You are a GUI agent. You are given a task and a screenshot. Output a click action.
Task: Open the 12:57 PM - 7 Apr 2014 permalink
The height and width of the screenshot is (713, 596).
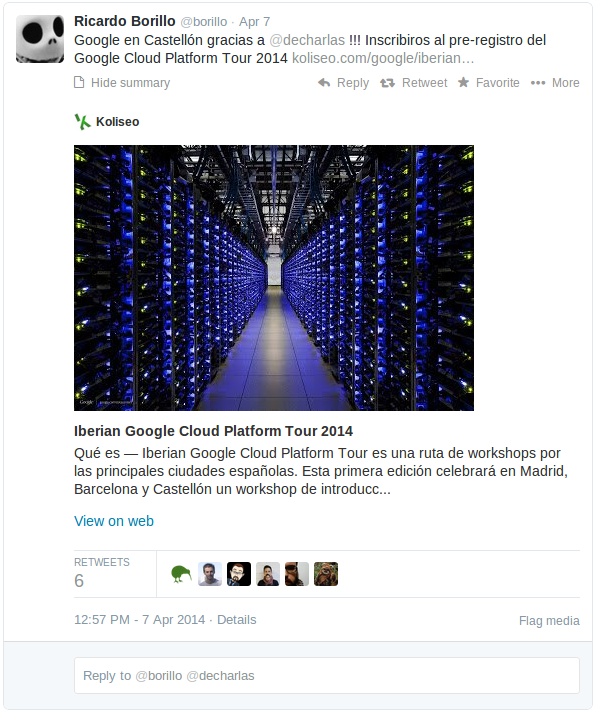[140, 620]
